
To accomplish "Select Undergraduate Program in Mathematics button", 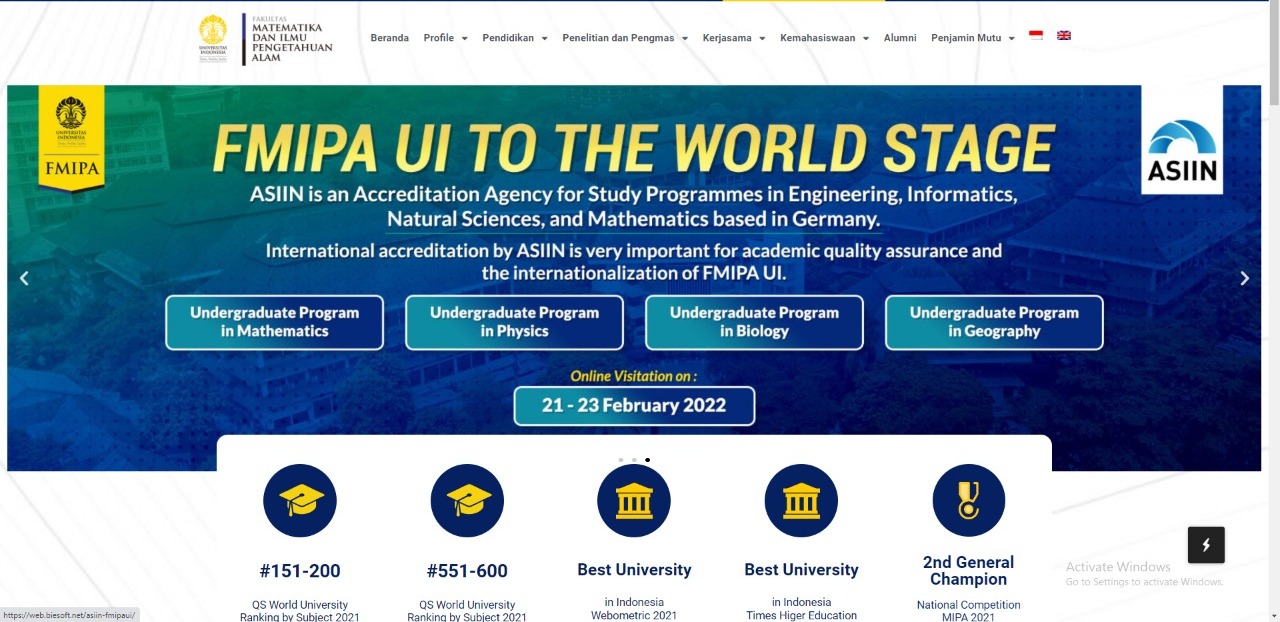I will coord(274,322).
